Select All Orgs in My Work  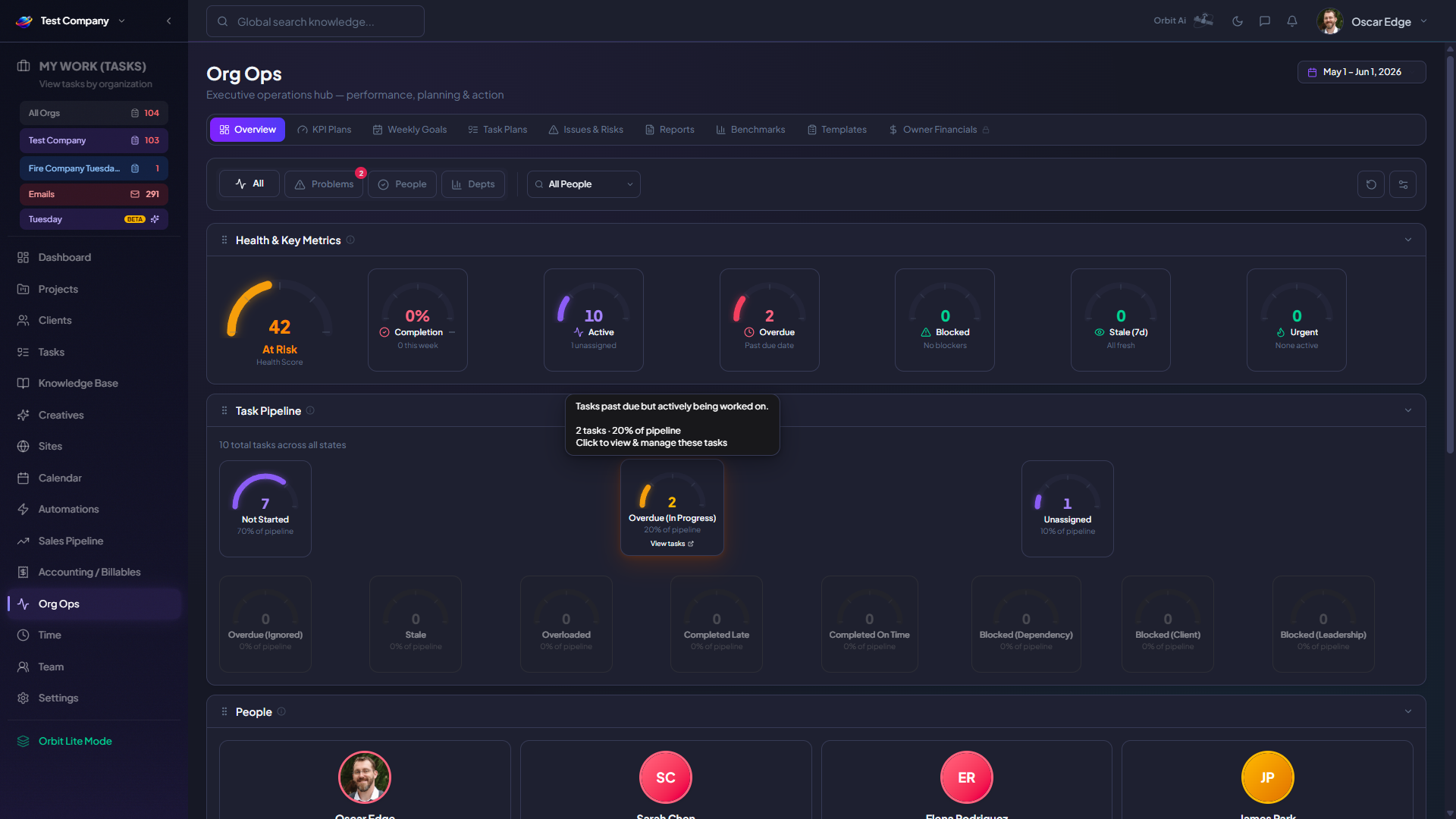click(x=94, y=113)
